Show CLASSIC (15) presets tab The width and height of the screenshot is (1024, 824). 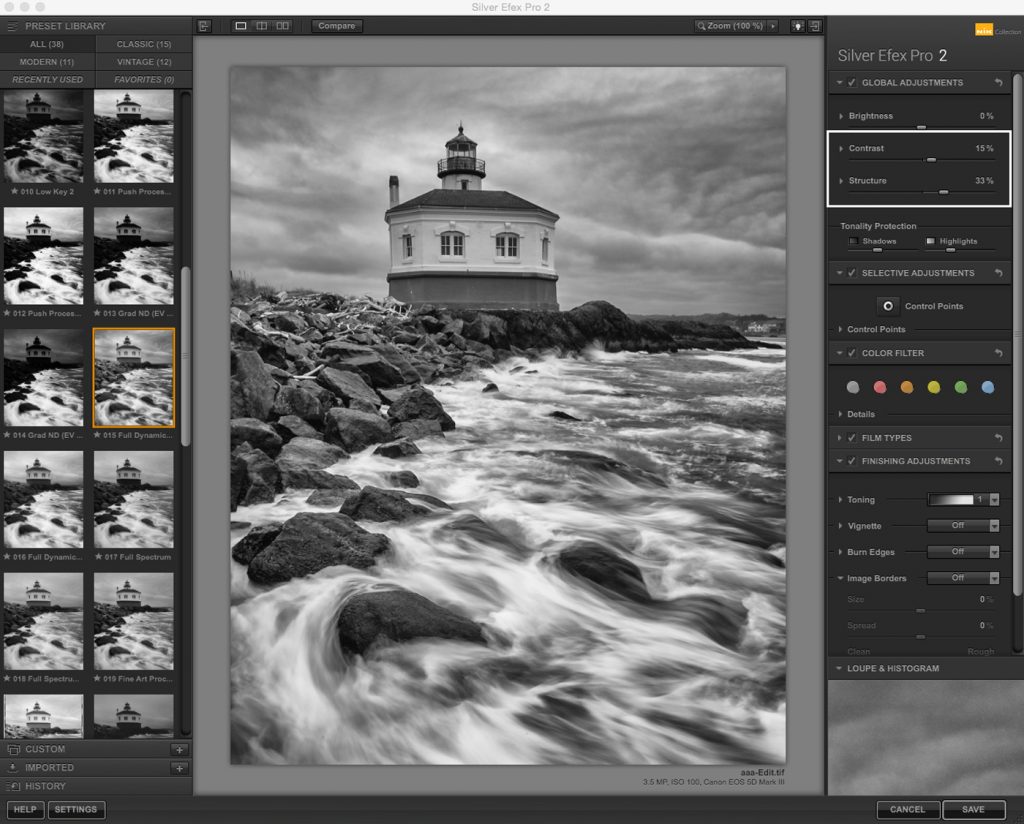144,44
